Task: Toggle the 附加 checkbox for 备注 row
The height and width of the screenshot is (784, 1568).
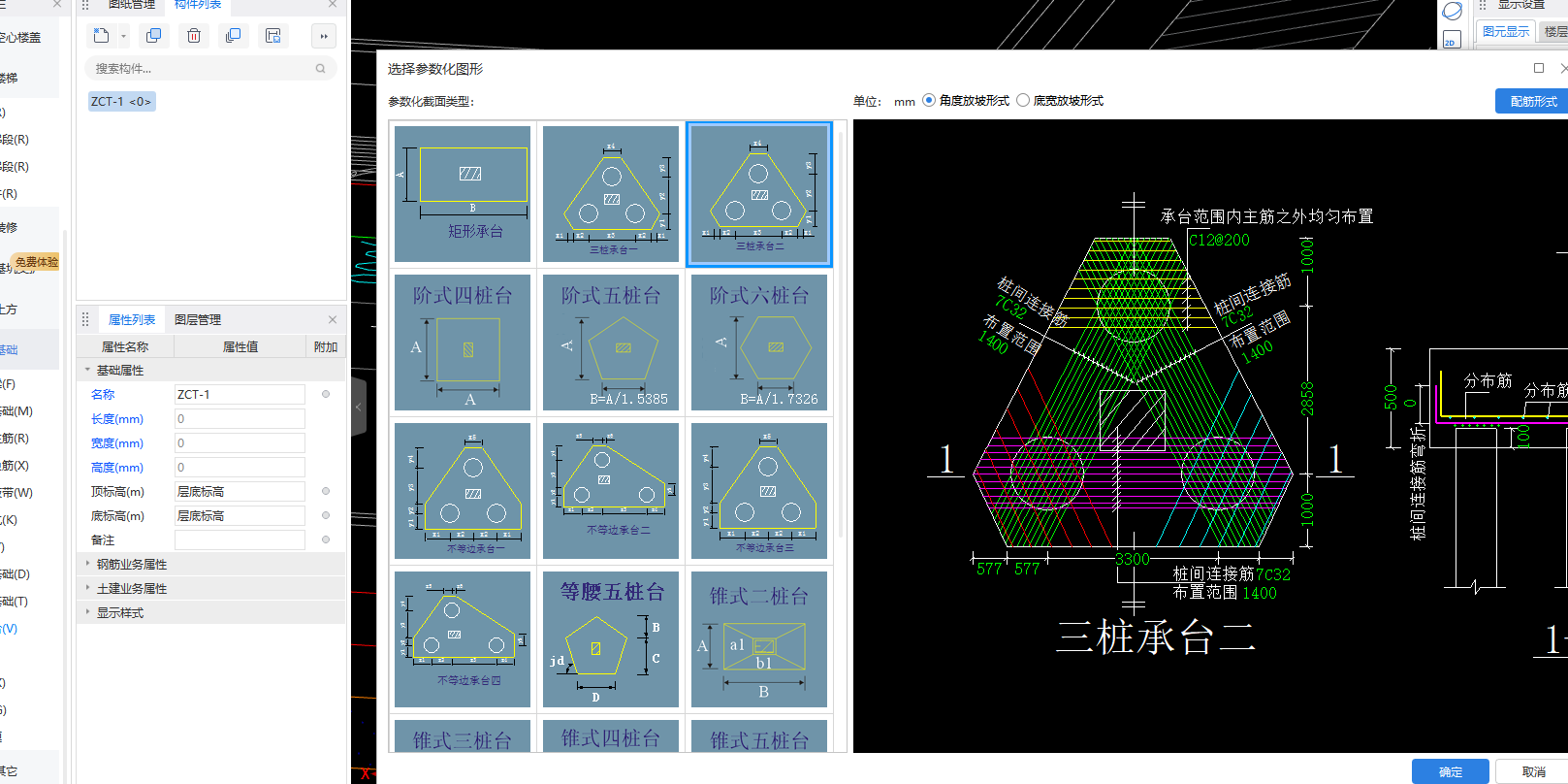Action: pos(326,539)
